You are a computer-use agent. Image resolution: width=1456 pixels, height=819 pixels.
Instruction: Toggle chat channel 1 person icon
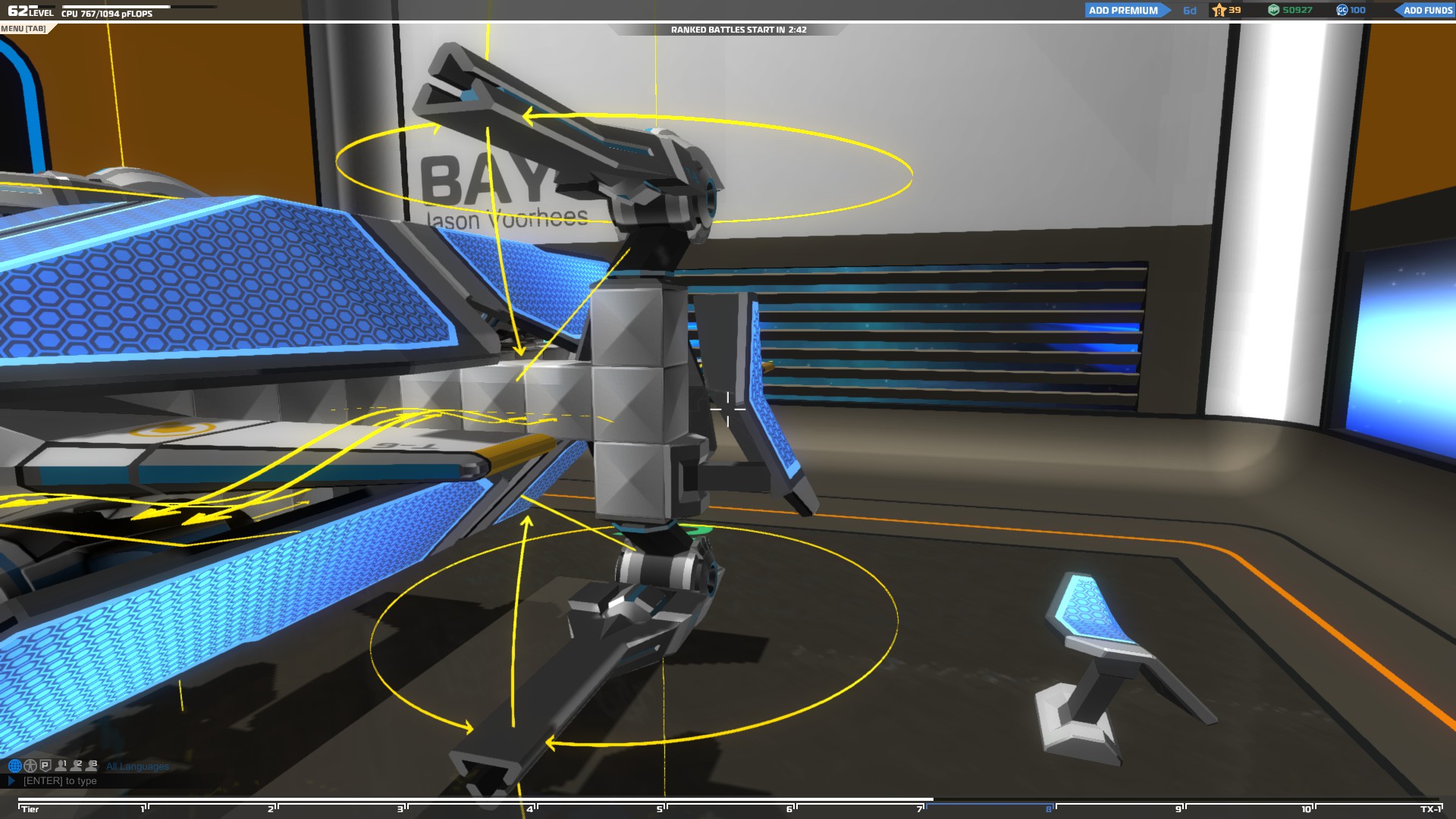[x=61, y=766]
